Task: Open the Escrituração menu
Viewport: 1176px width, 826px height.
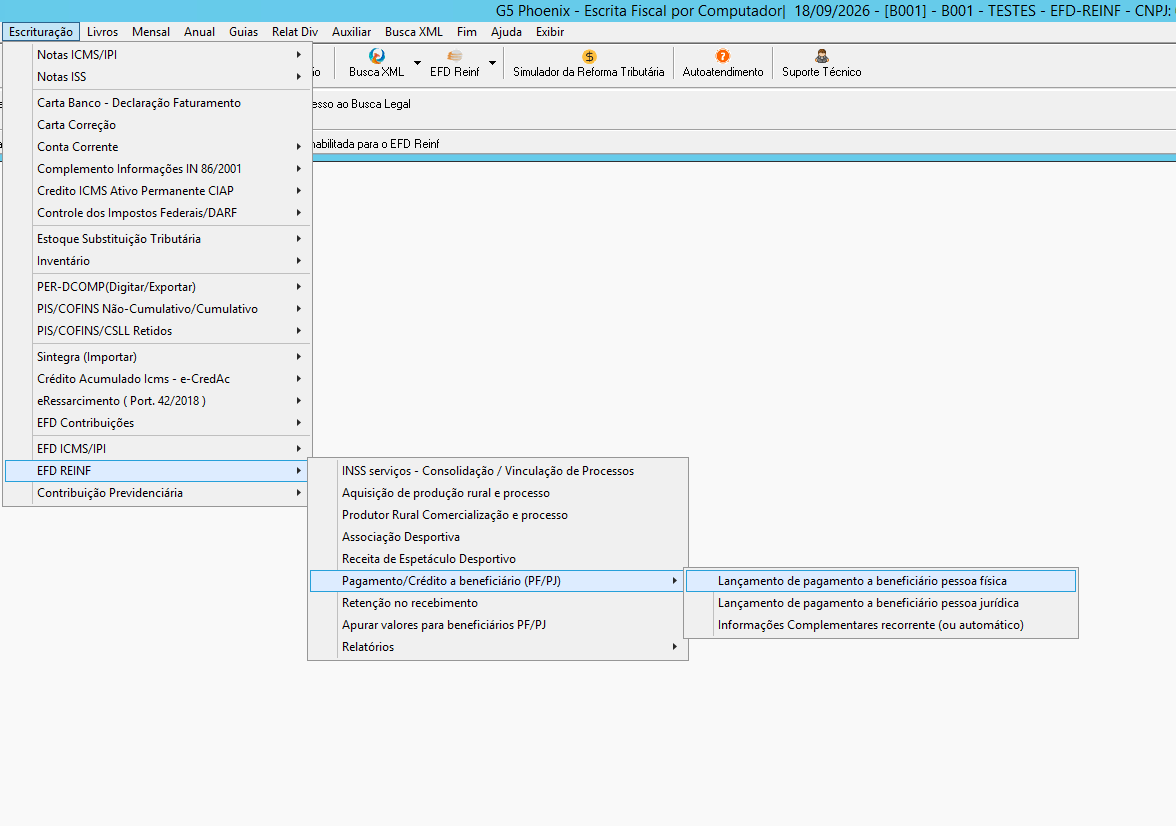Action: pos(41,32)
